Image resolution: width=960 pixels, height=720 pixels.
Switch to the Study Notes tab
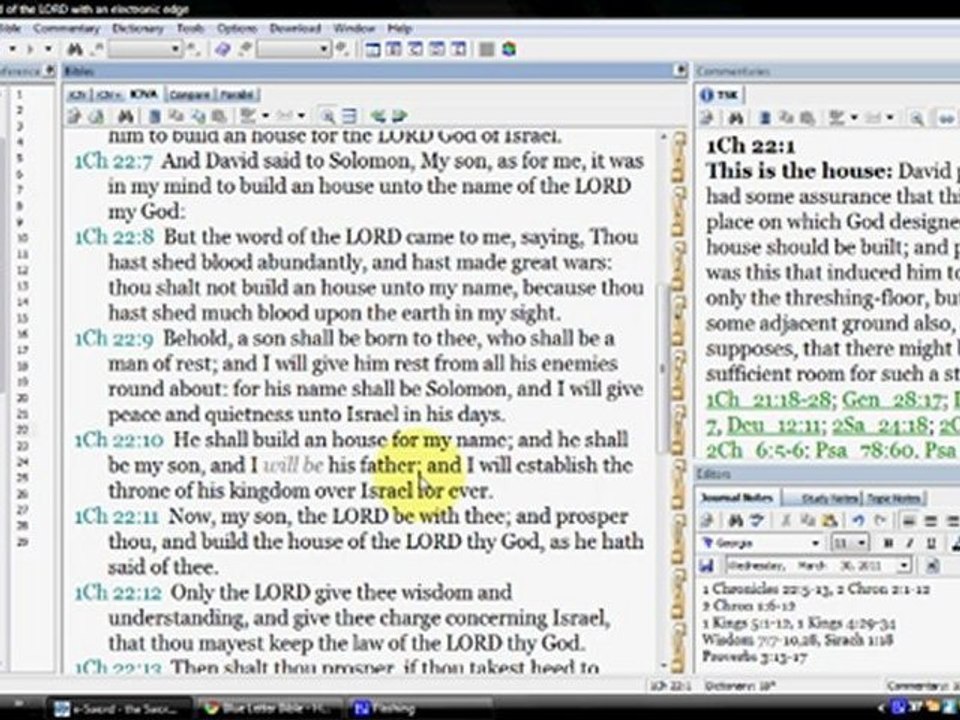(830, 498)
